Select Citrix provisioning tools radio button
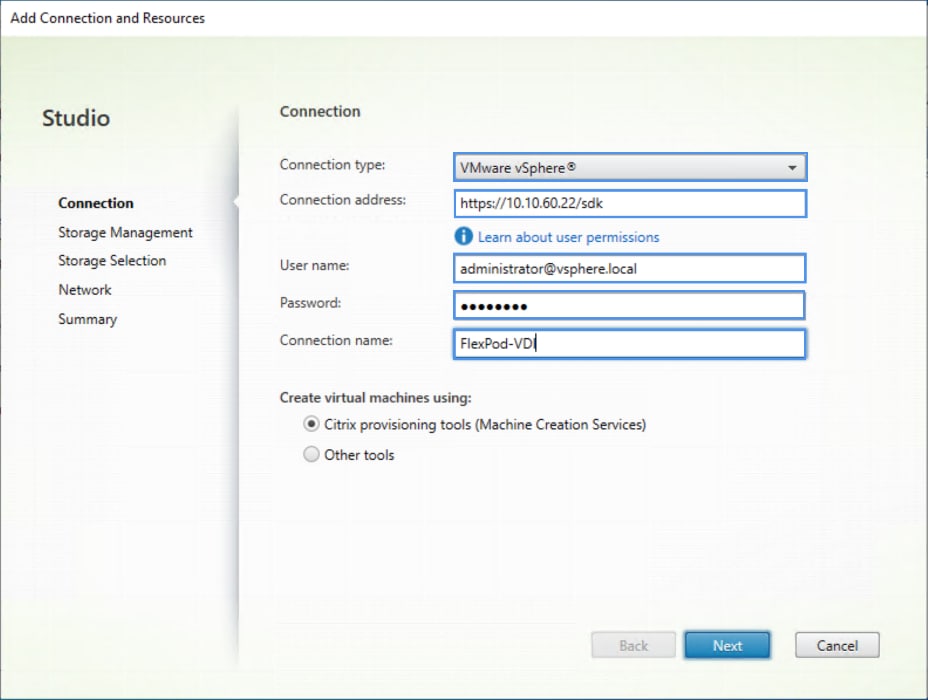The image size is (928, 700). (311, 424)
